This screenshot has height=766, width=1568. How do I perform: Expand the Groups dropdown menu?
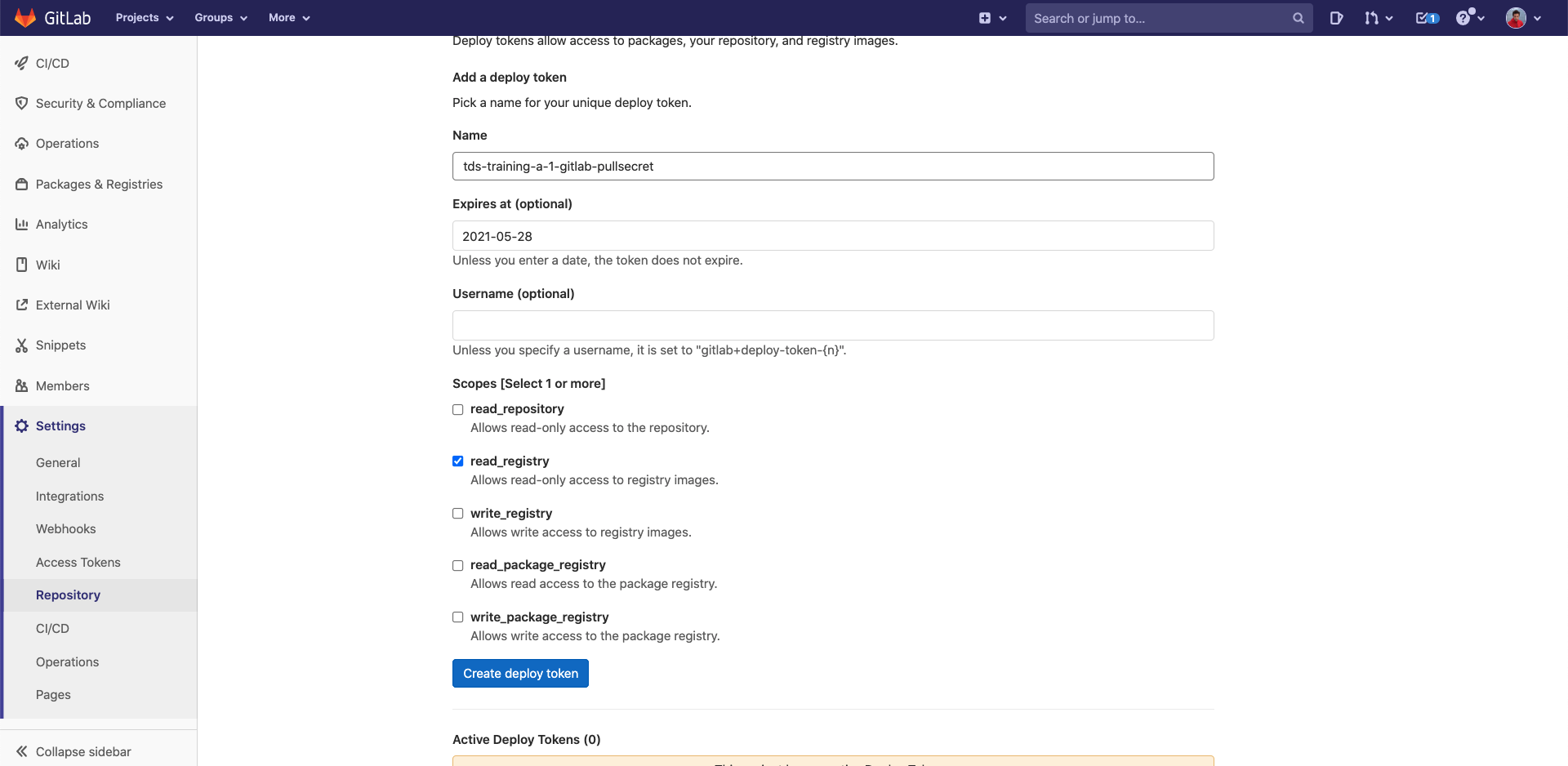[x=220, y=17]
